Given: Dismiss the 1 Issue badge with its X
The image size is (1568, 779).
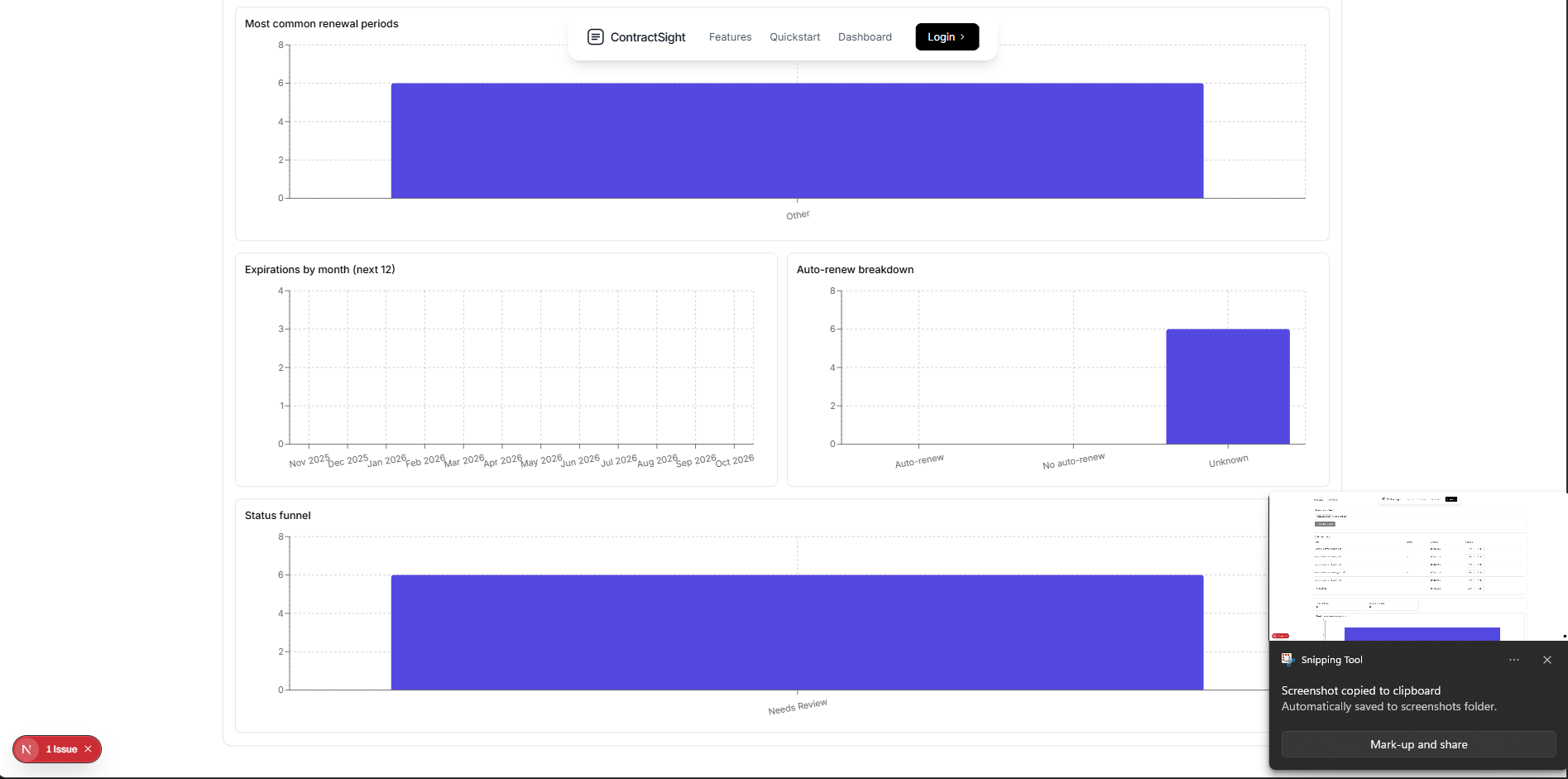Looking at the screenshot, I should click(88, 749).
